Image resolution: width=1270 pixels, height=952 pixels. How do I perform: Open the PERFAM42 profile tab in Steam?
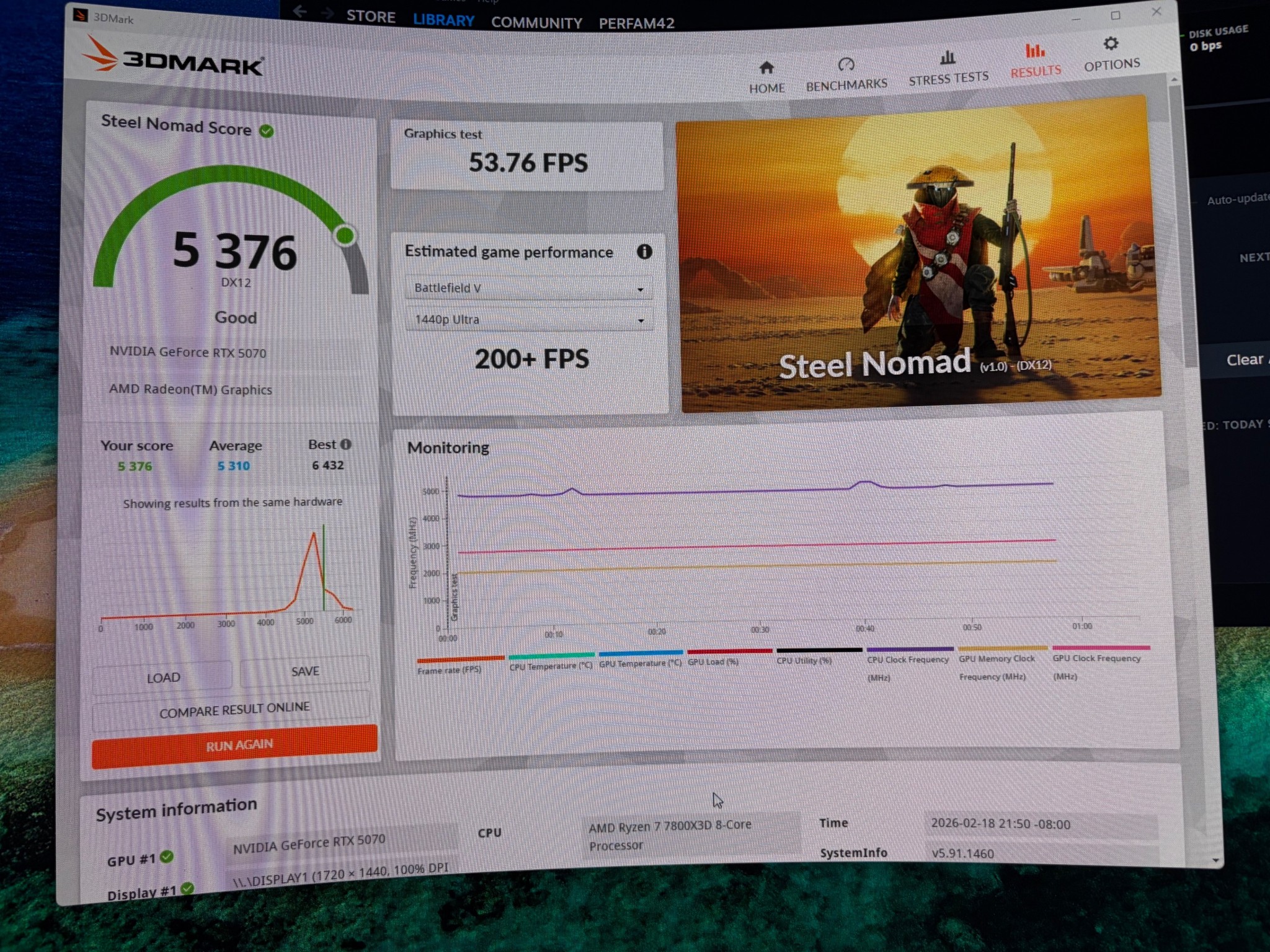(x=636, y=24)
